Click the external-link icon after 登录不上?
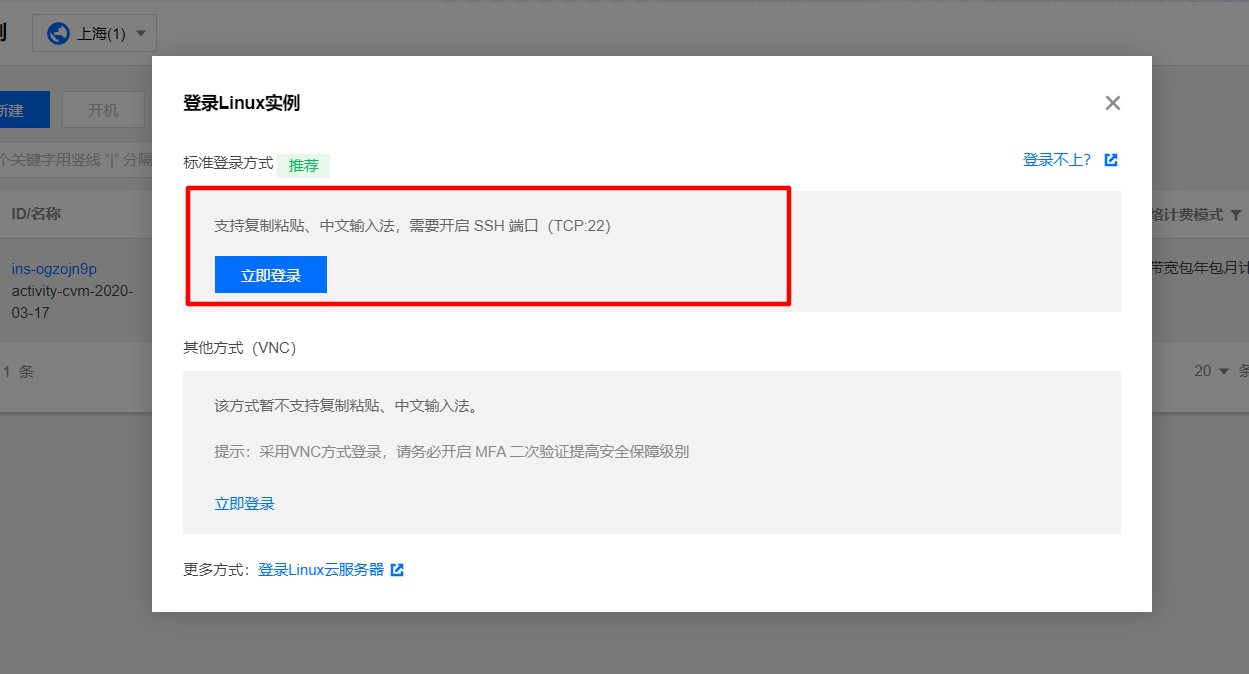 [x=1110, y=160]
